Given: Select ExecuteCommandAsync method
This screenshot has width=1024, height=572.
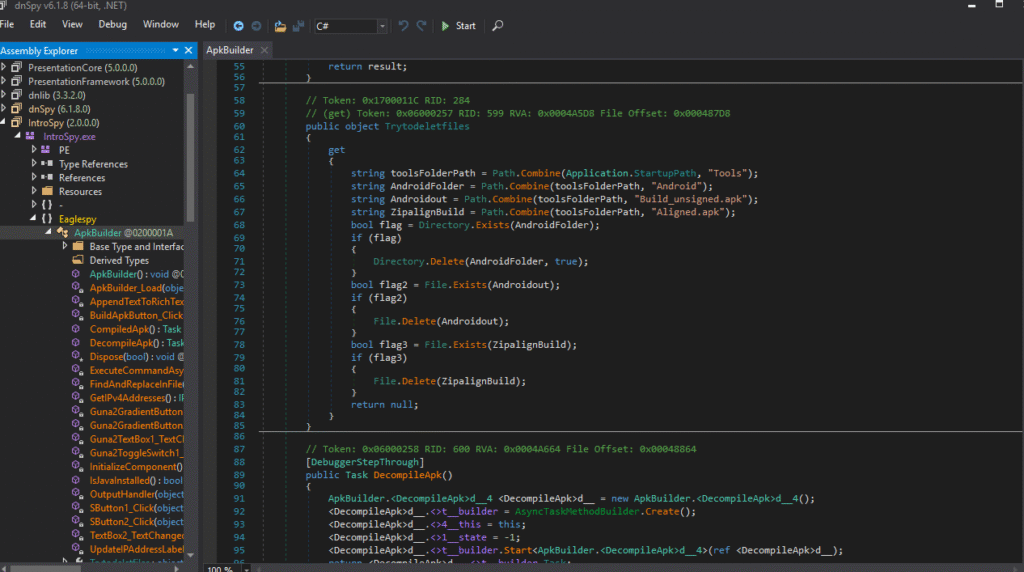Looking at the screenshot, I should click(x=136, y=370).
